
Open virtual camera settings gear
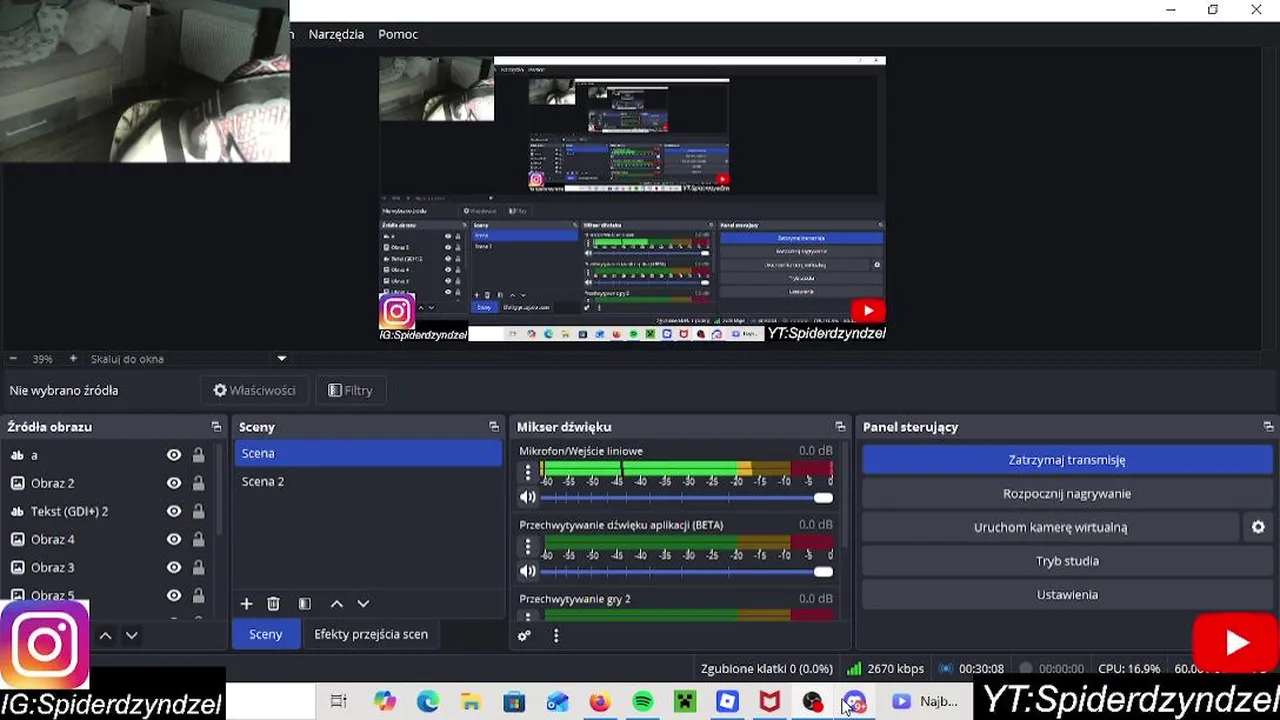pyautogui.click(x=1258, y=527)
